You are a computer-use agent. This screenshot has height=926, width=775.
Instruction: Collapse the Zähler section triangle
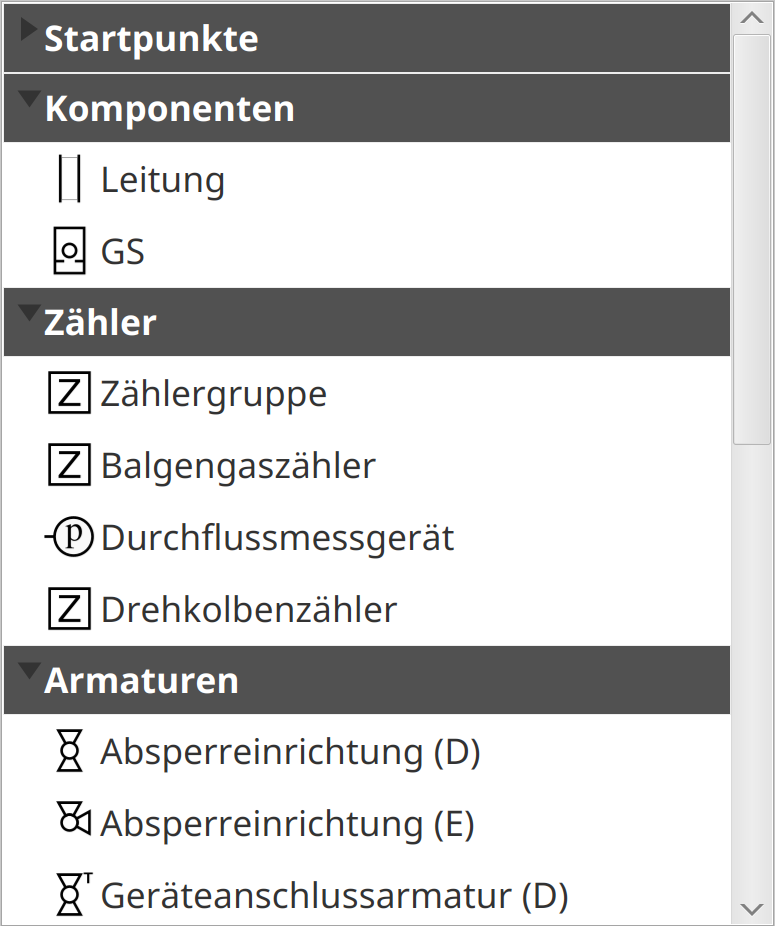click(x=29, y=313)
